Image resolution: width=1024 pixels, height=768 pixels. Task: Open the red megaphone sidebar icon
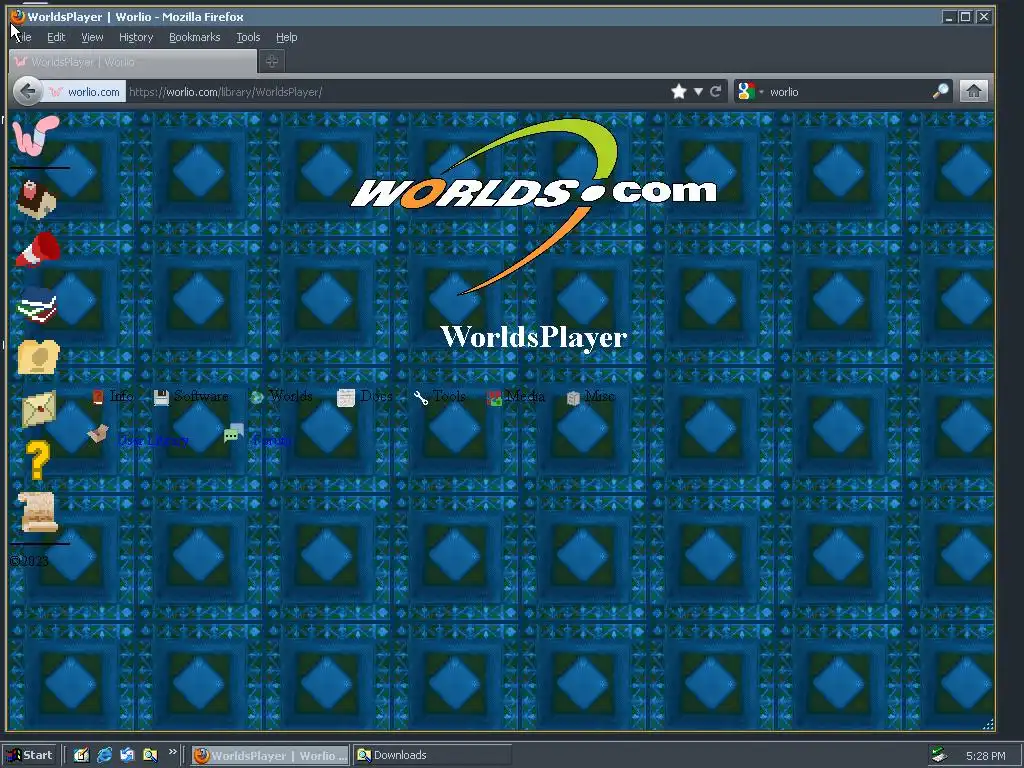[x=38, y=250]
